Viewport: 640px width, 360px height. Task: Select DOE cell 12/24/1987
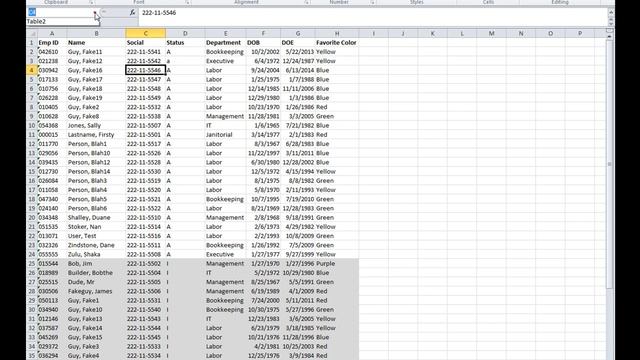298,61
